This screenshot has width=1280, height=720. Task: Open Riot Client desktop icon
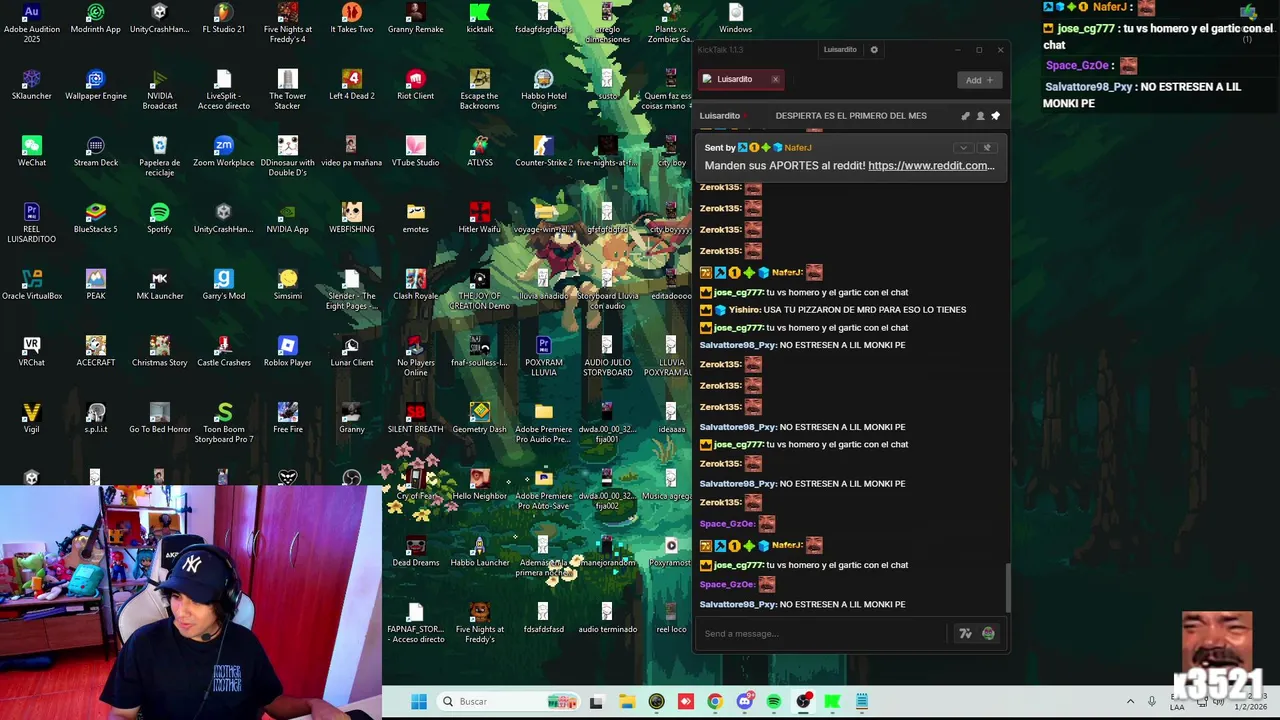(415, 85)
